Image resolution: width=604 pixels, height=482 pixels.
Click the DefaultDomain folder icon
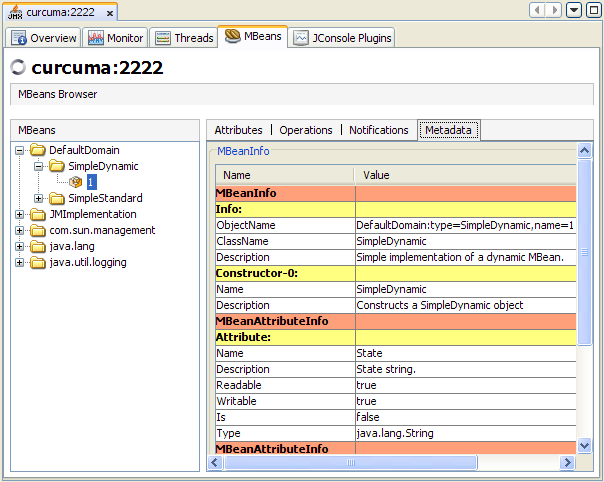click(38, 150)
